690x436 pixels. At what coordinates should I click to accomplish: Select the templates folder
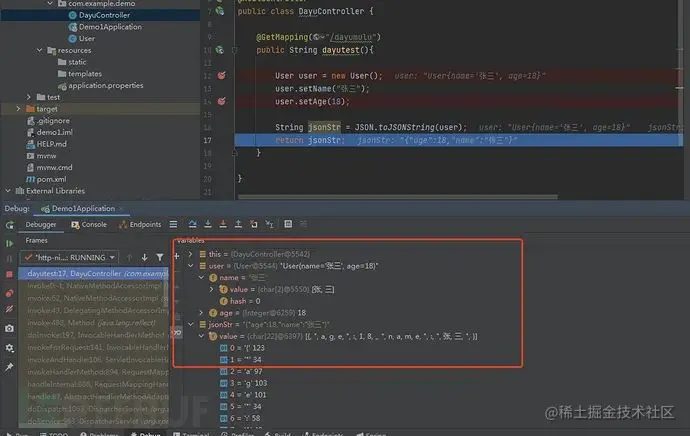coord(84,74)
